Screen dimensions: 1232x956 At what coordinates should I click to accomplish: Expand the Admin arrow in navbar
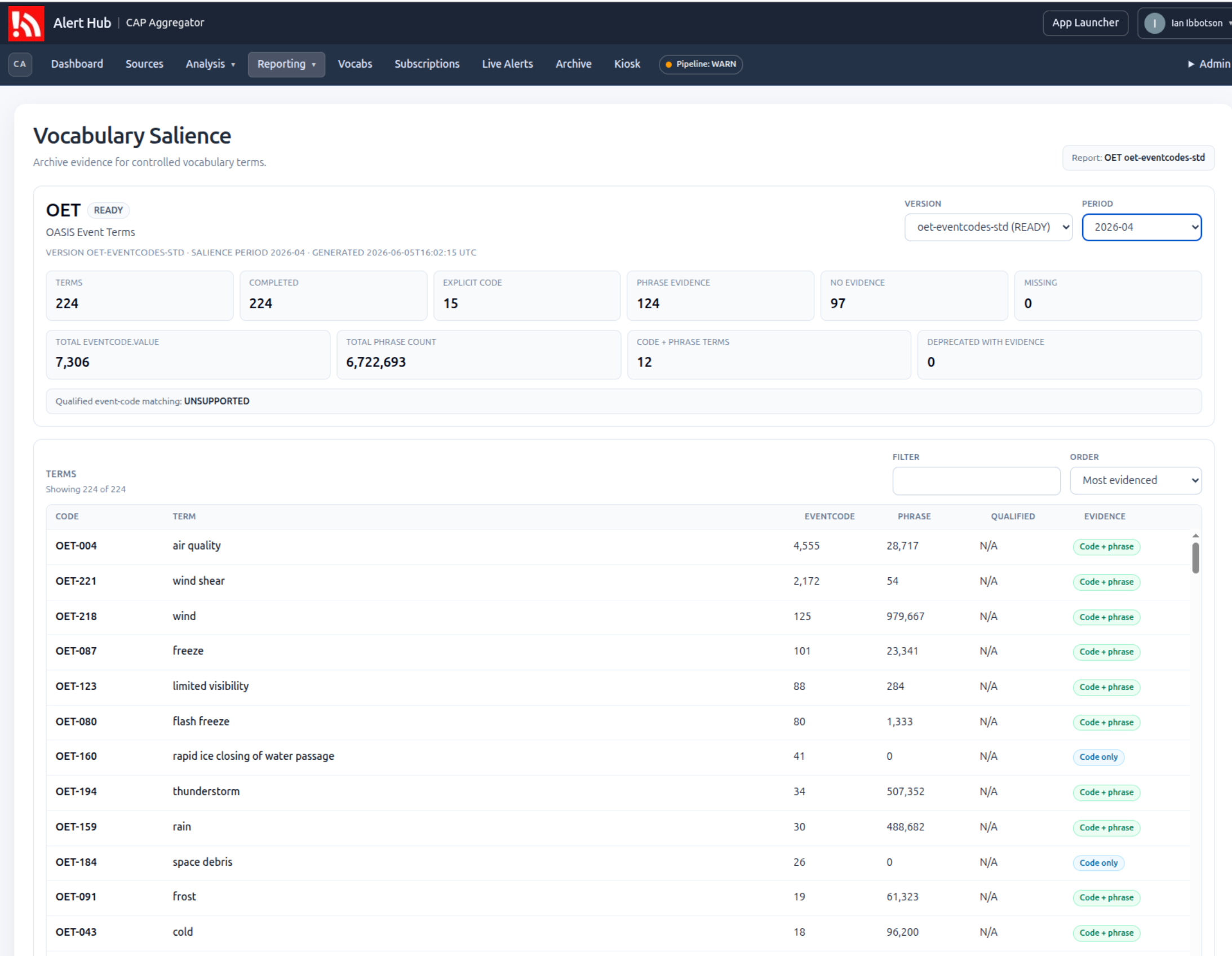click(1191, 64)
